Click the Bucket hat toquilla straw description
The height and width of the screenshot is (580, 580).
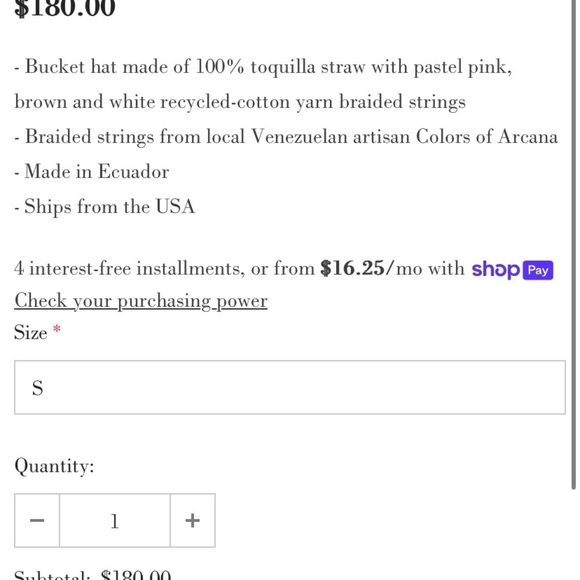[263, 67]
